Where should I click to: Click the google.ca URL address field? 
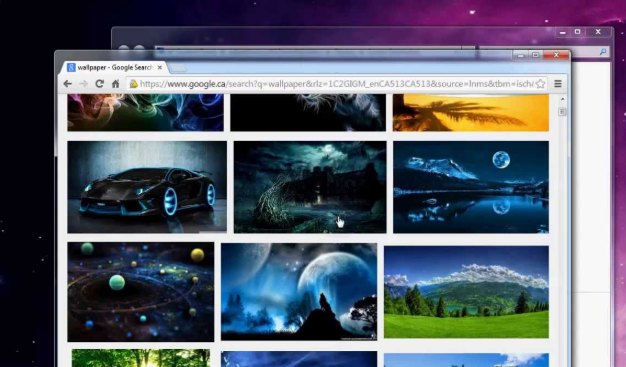(337, 84)
